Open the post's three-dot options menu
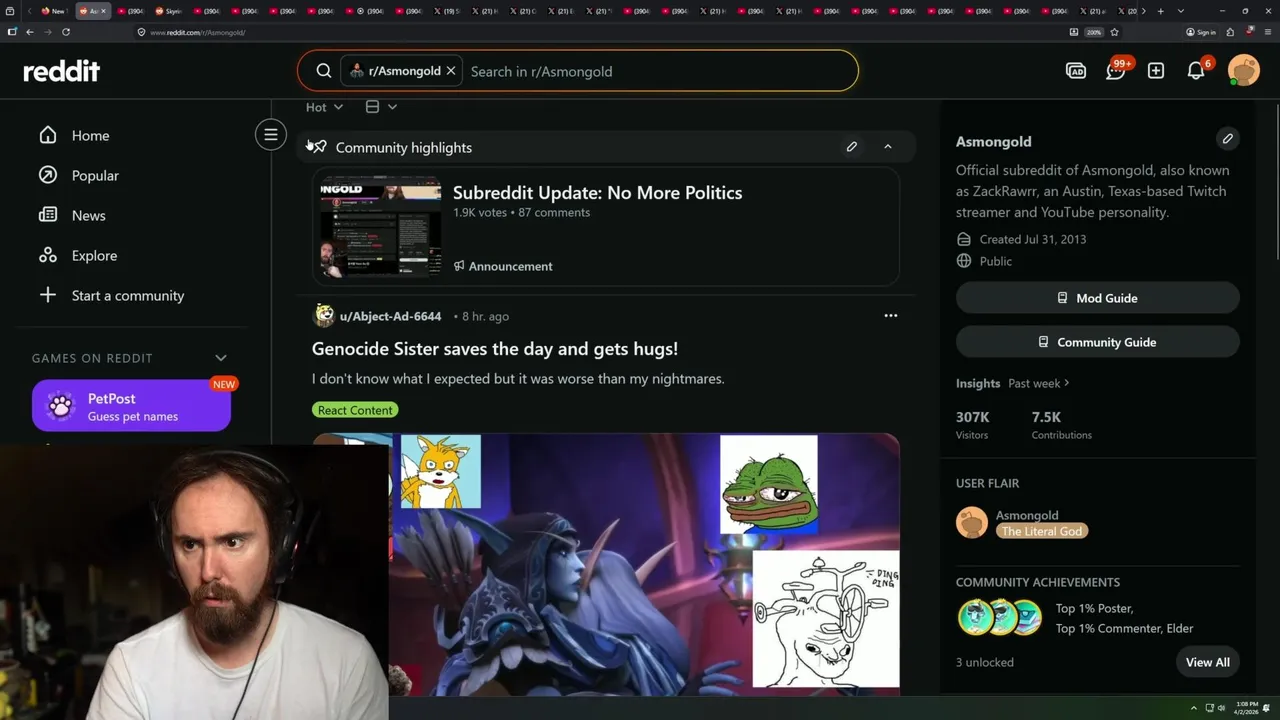The height and width of the screenshot is (720, 1280). tap(891, 316)
